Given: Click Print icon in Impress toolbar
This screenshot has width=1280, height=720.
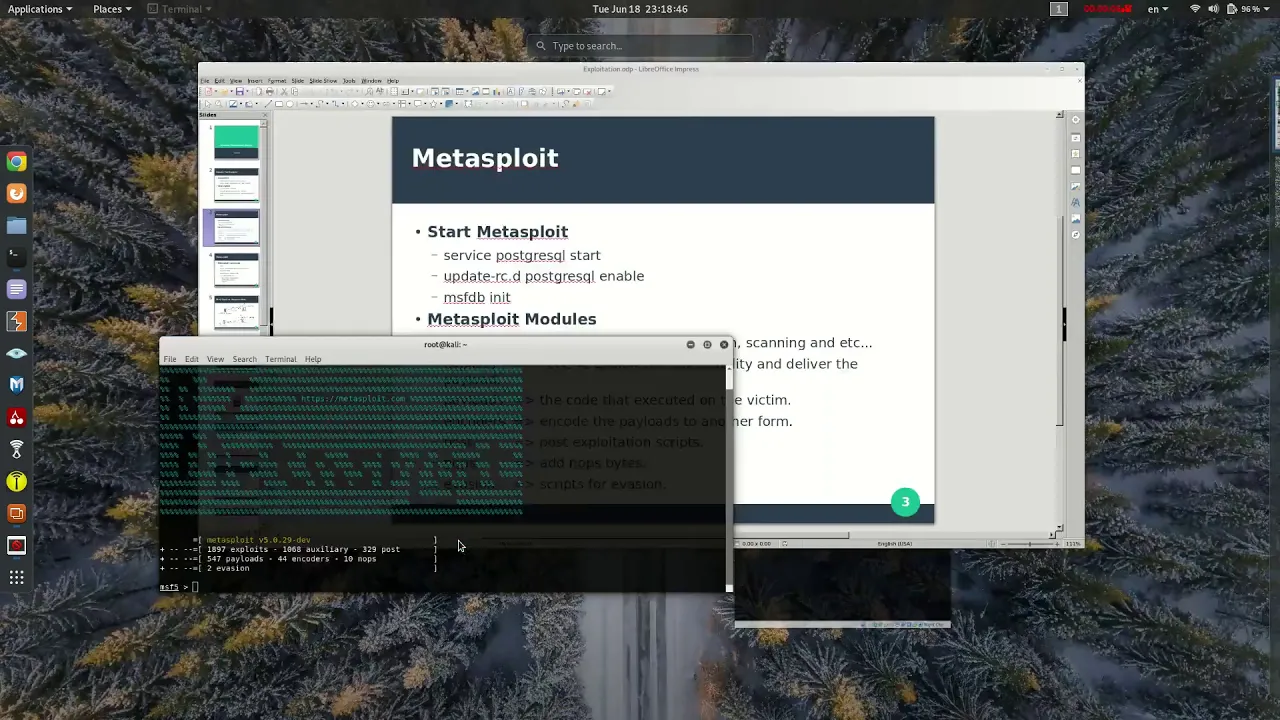Looking at the screenshot, I should 270,91.
